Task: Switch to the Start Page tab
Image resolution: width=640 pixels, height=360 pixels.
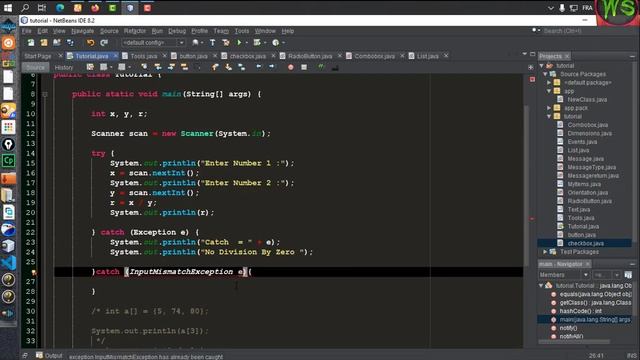Action: tap(38, 56)
